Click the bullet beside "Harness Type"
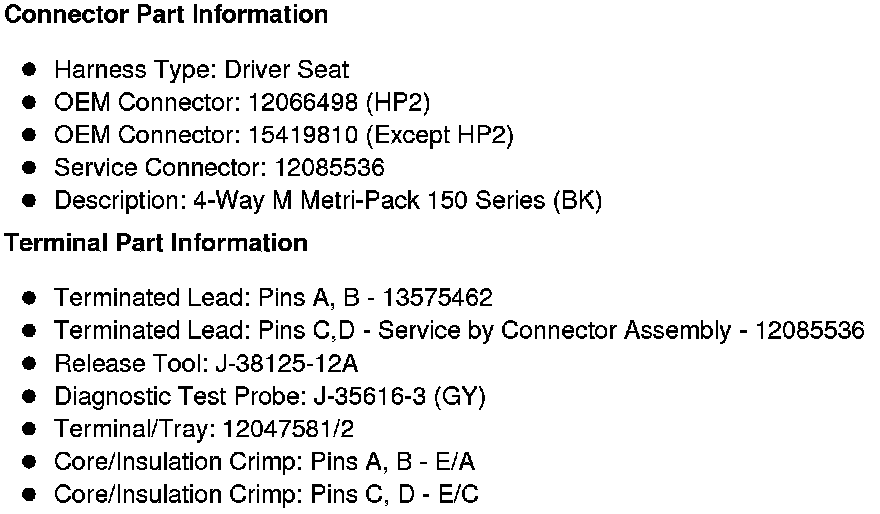Screen dimensions: 880x514 [30, 70]
